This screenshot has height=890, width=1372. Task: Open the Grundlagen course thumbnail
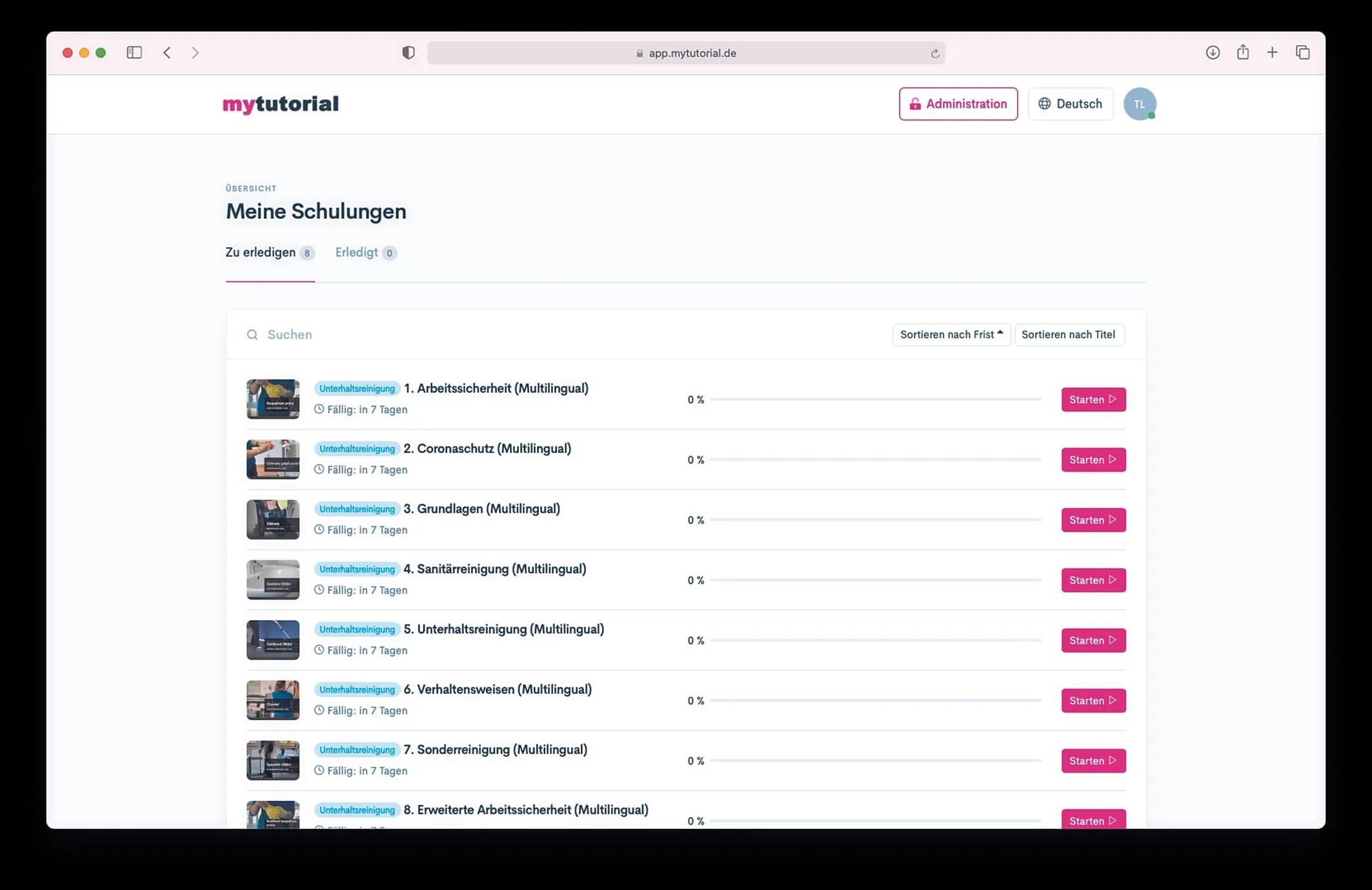coord(272,520)
